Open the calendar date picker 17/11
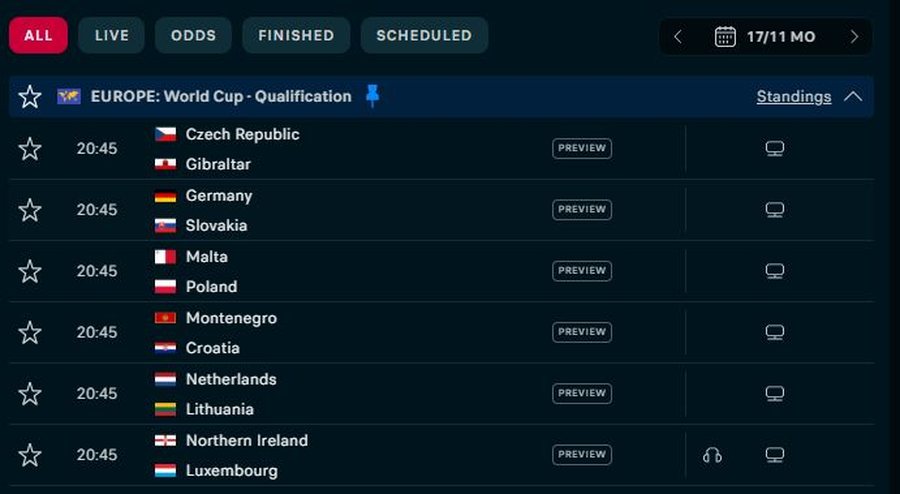 click(x=765, y=37)
